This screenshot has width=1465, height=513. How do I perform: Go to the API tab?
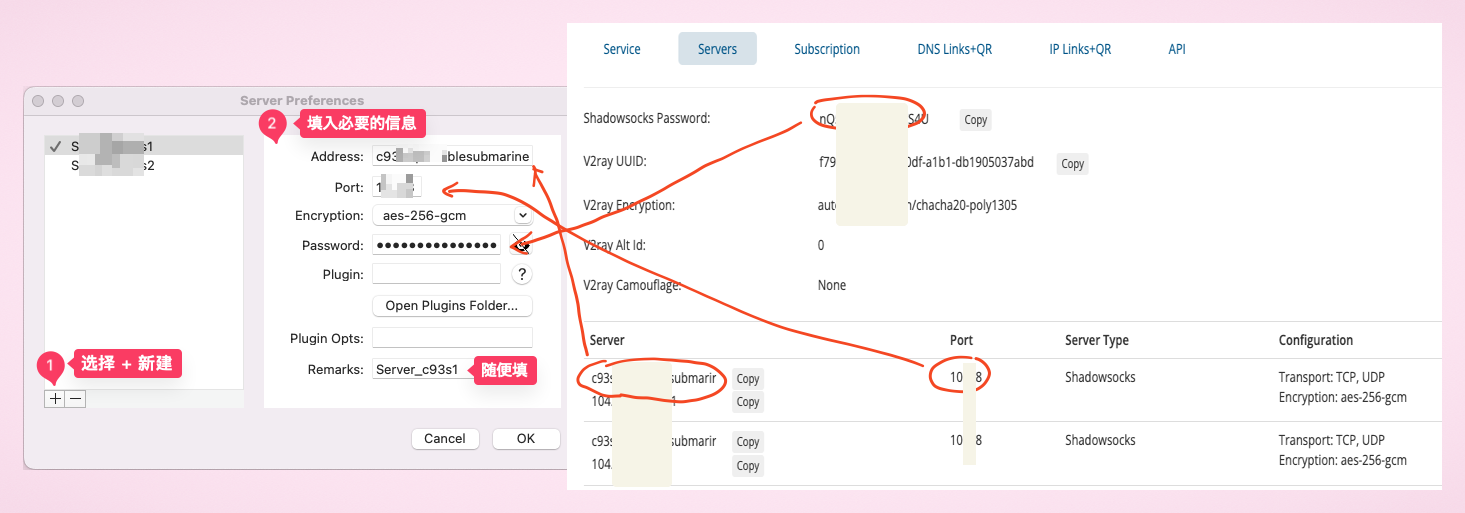tap(1177, 49)
